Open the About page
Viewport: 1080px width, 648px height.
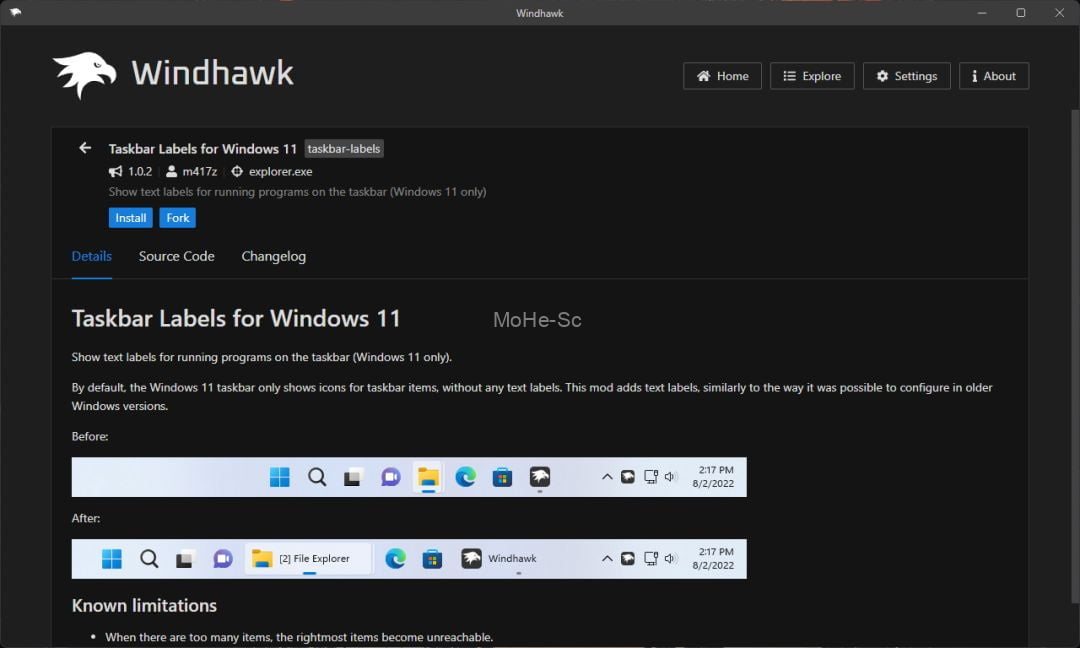[993, 76]
